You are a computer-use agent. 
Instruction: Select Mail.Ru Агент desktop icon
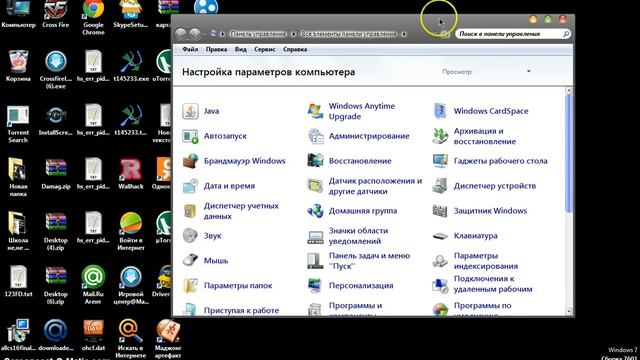(x=93, y=285)
